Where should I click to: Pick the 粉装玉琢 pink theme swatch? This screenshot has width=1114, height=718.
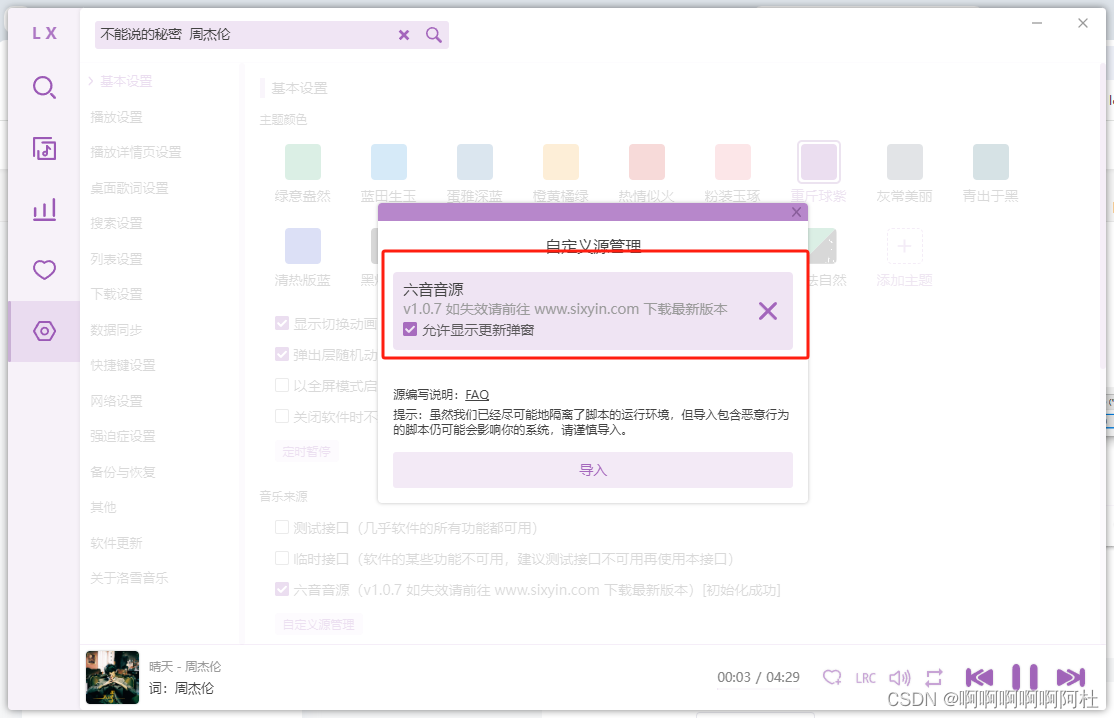pos(732,162)
